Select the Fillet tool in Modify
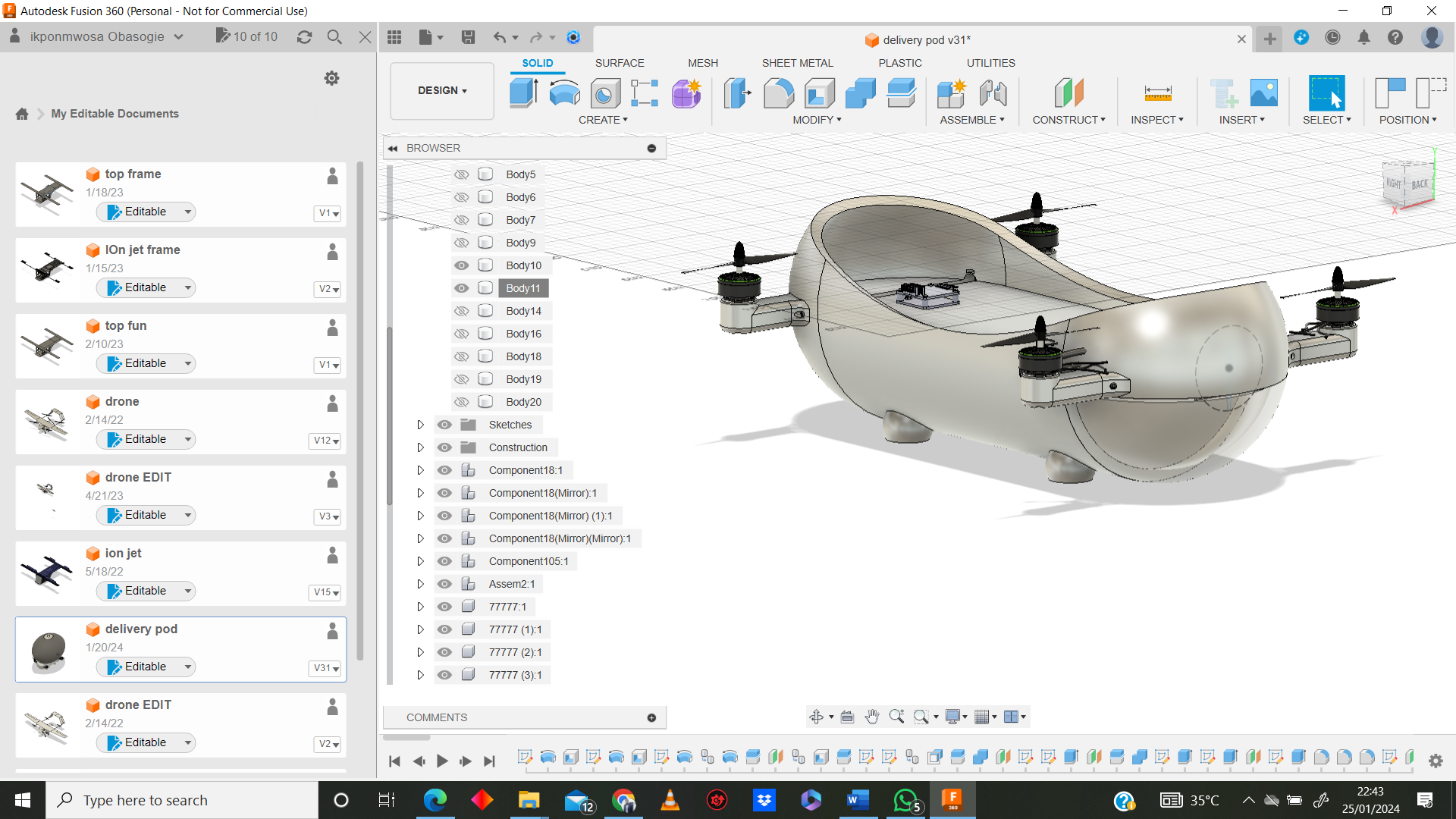 click(778, 93)
